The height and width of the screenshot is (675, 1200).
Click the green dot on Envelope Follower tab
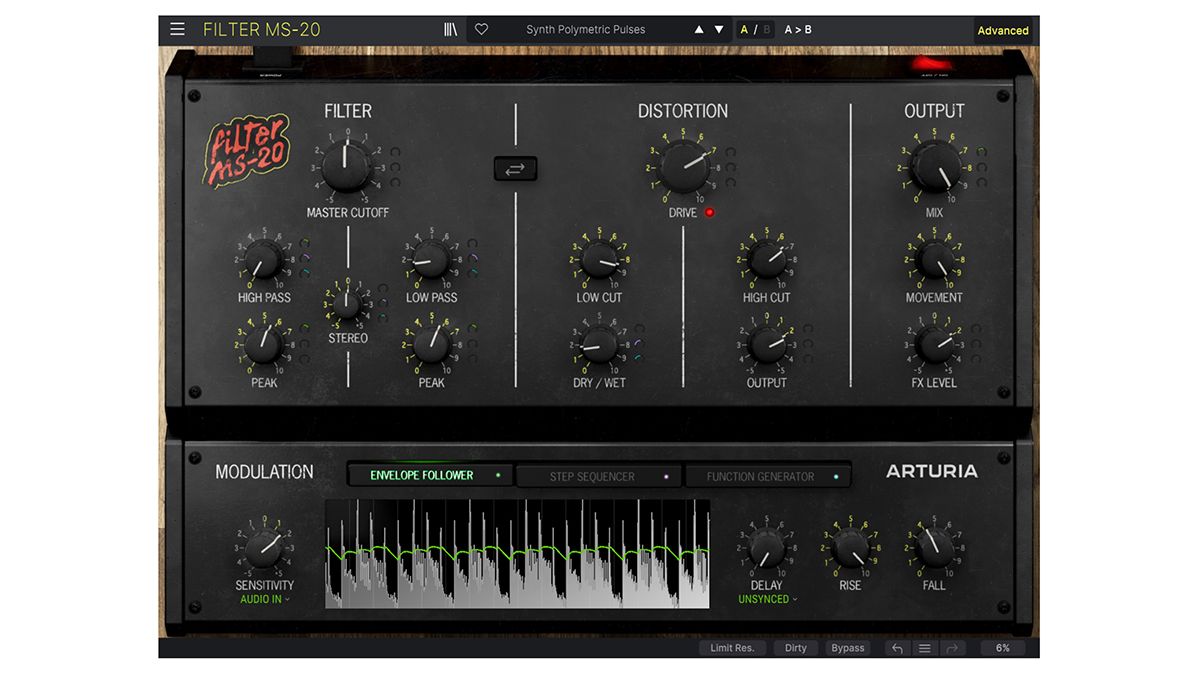(498, 475)
